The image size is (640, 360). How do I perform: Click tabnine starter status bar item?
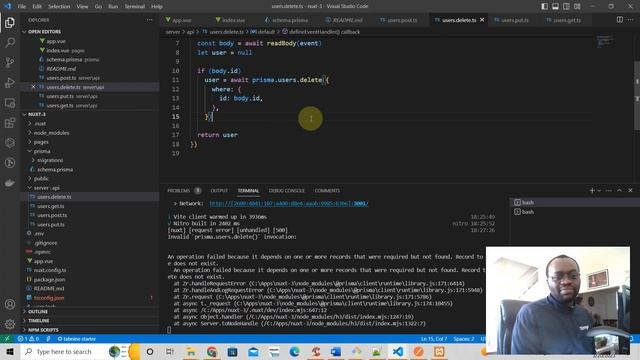(76, 339)
